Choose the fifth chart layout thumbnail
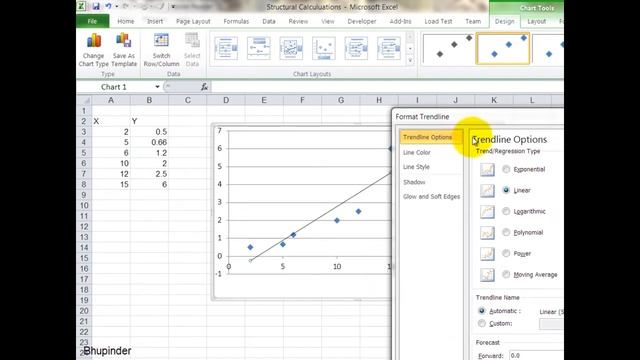The height and width of the screenshot is (360, 640). pyautogui.click(x=356, y=48)
